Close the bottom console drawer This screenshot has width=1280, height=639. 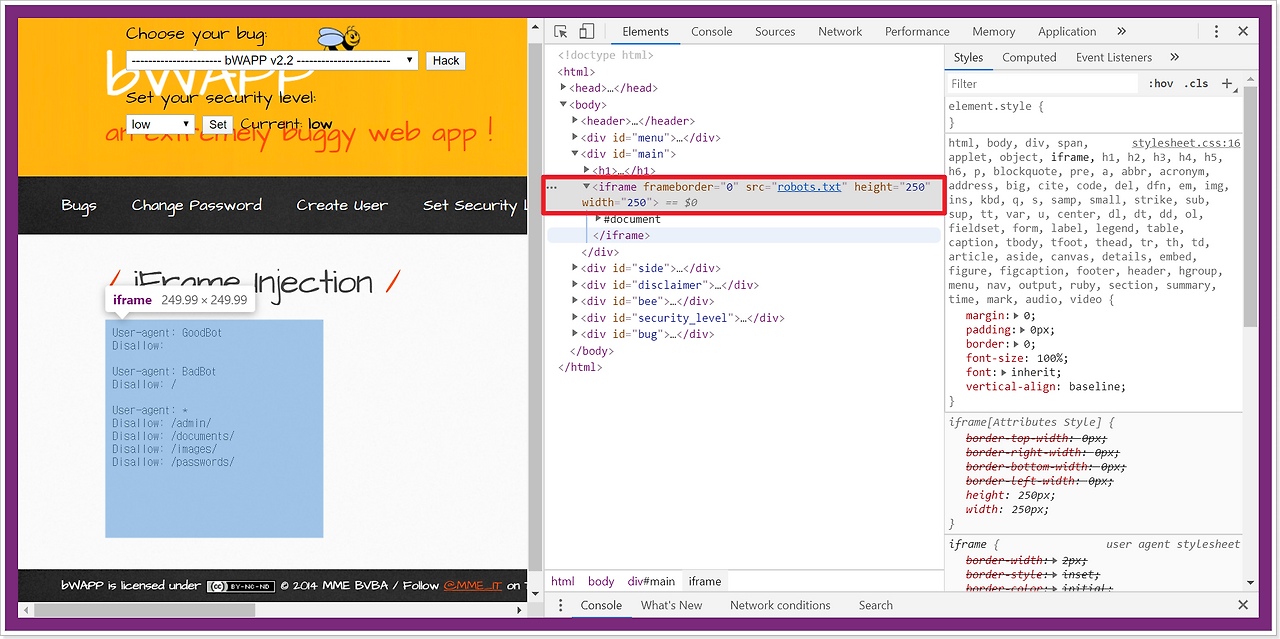click(1243, 606)
